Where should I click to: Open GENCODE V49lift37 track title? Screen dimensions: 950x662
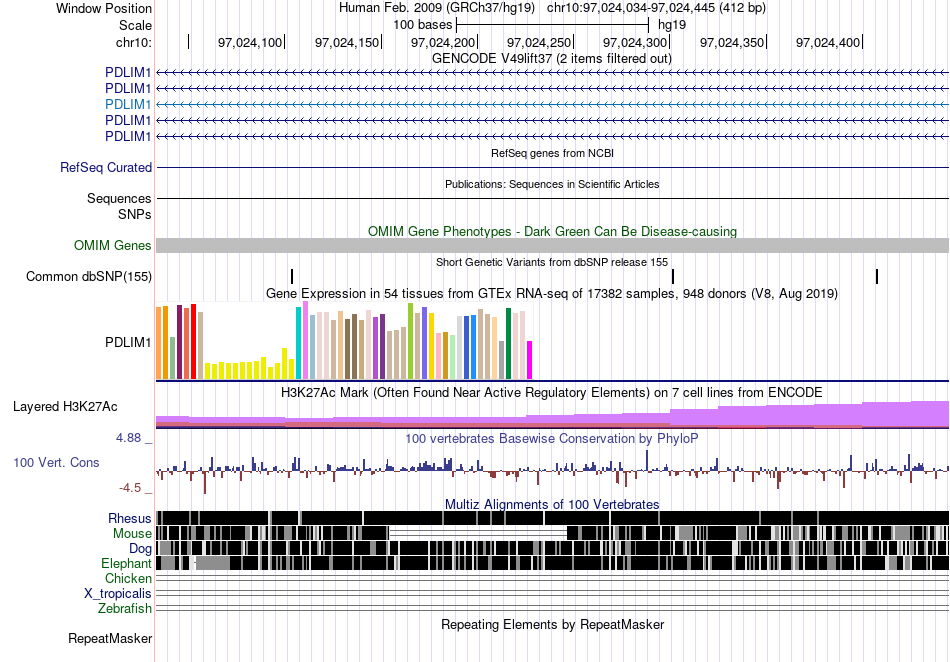tap(552, 59)
